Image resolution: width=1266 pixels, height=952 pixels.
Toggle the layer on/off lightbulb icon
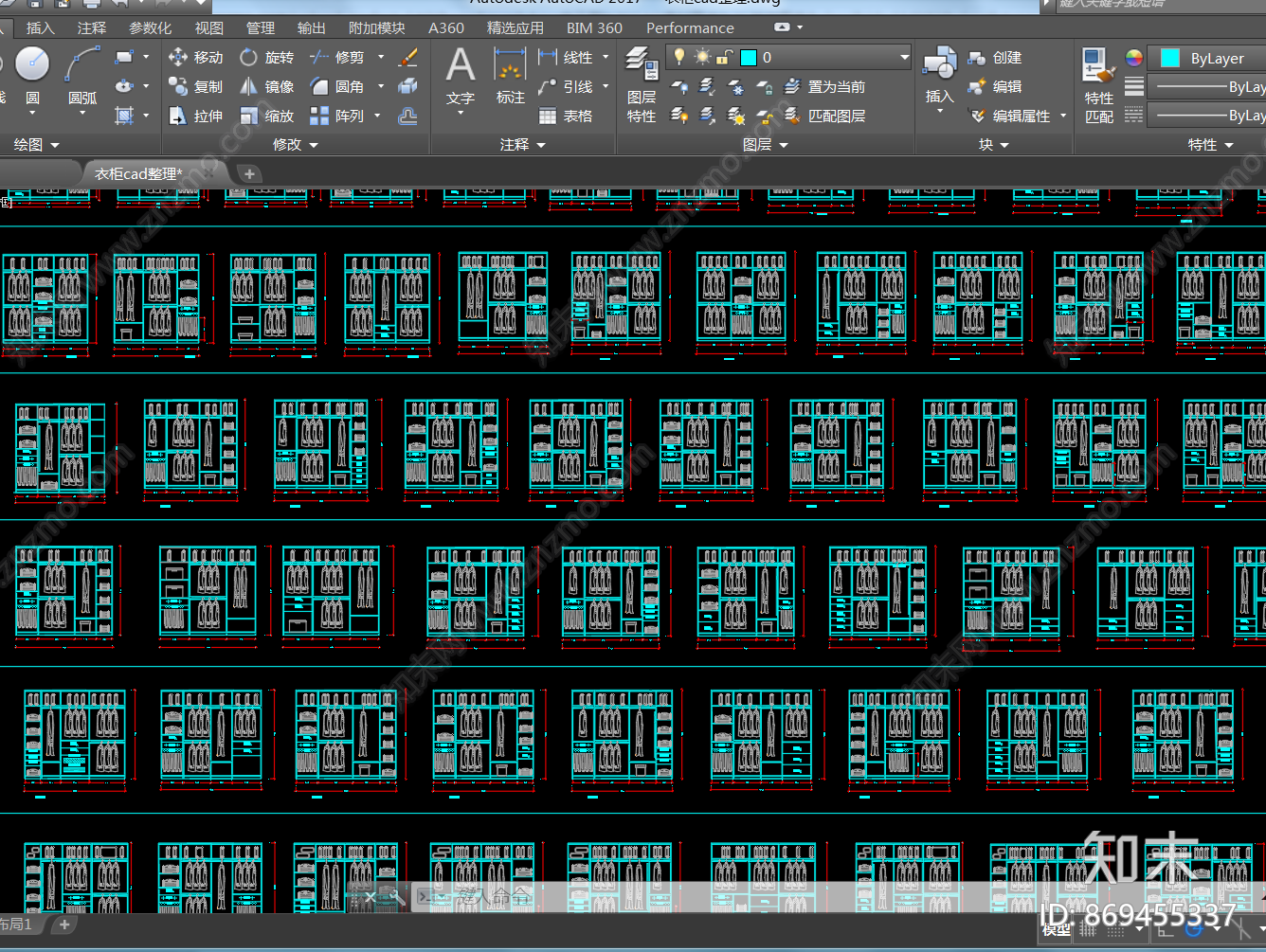679,57
